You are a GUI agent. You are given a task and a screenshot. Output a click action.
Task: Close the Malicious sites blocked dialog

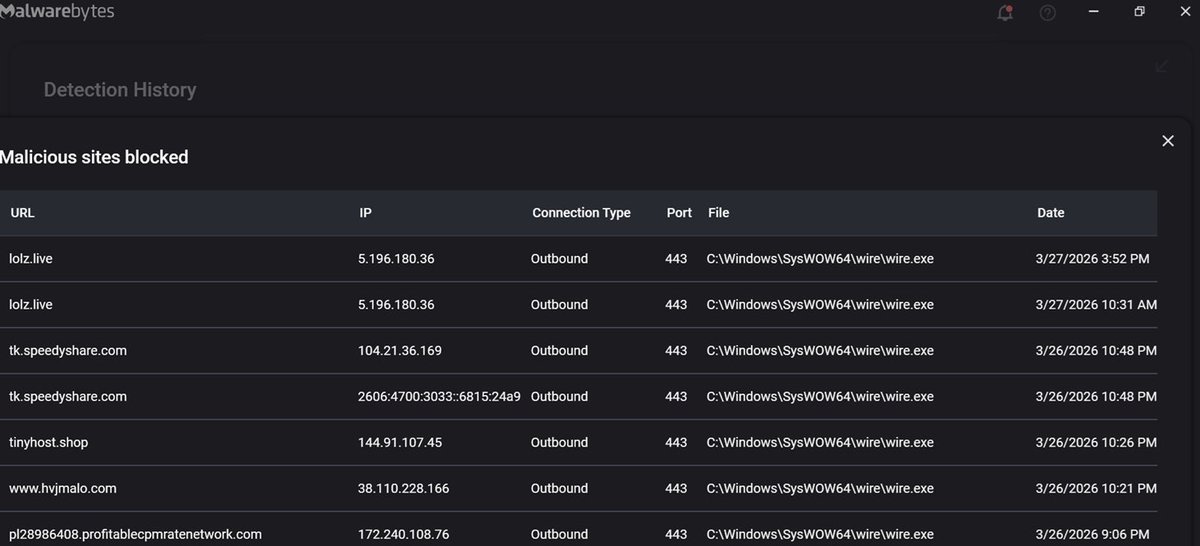[1167, 141]
